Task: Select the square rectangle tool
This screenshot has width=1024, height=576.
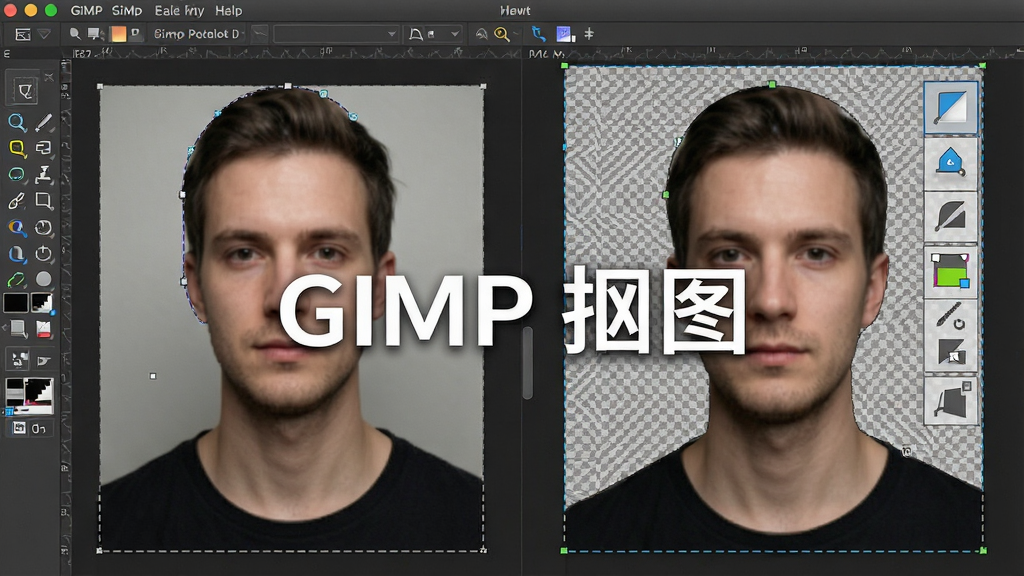Action: [x=44, y=200]
